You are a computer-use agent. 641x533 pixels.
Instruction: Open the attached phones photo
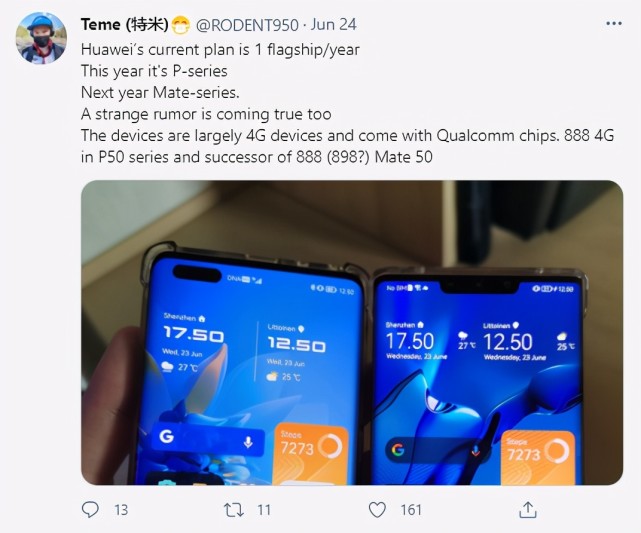coord(352,332)
